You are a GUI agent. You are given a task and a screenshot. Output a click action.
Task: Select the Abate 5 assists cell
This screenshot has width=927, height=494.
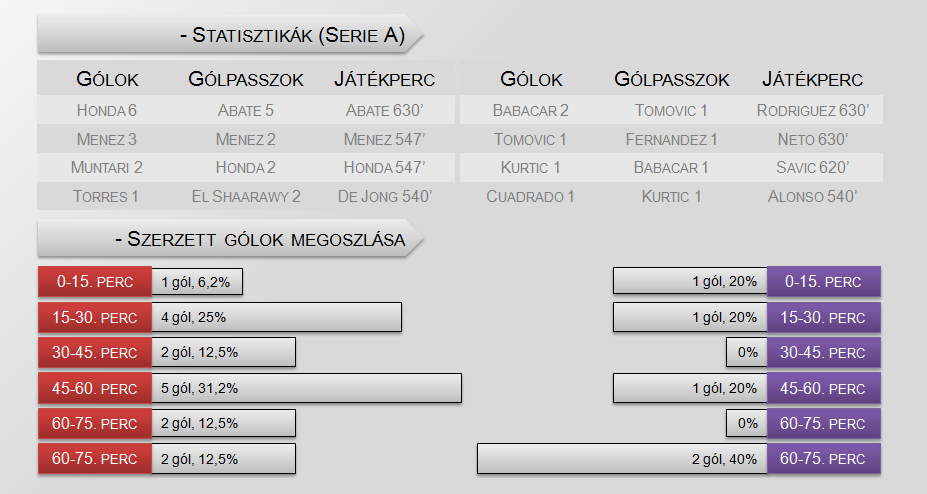(x=245, y=110)
